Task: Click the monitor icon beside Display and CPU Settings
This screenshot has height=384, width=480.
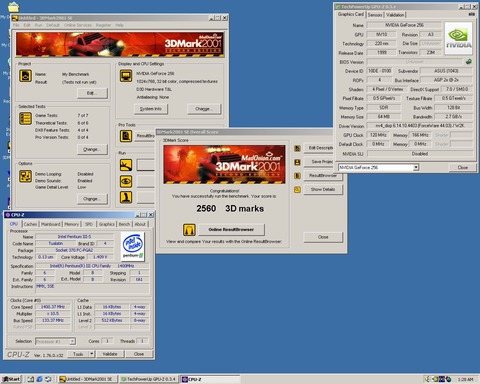Action: (x=126, y=76)
